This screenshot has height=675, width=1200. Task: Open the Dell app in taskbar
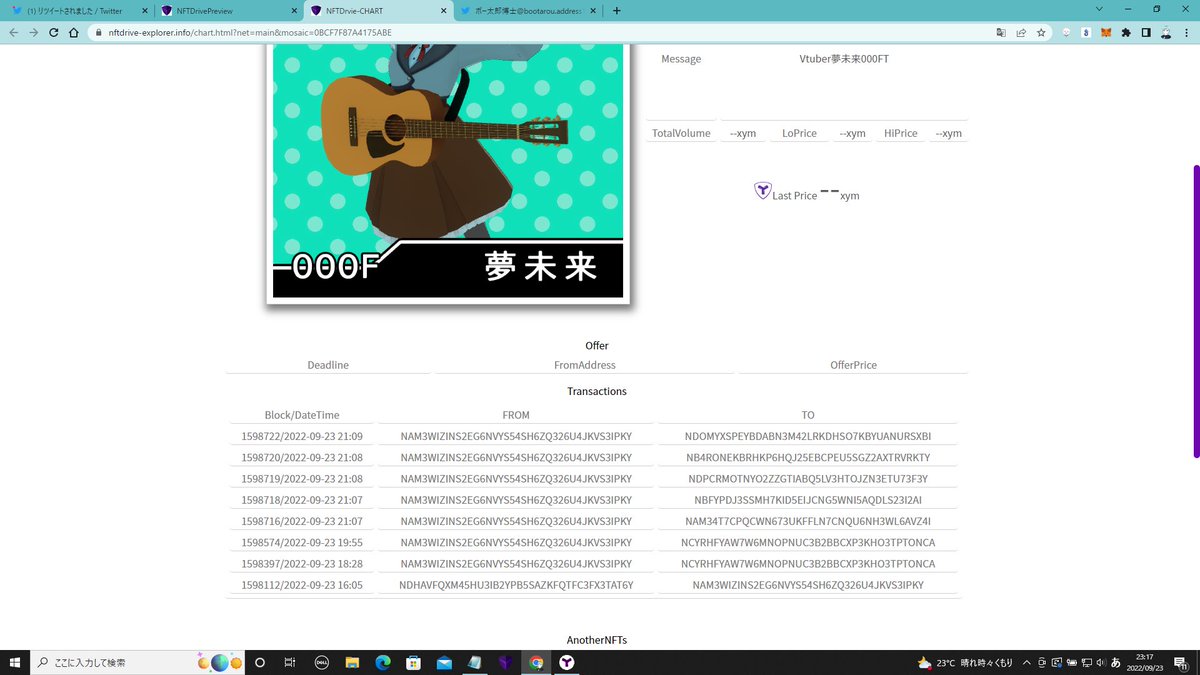point(321,662)
